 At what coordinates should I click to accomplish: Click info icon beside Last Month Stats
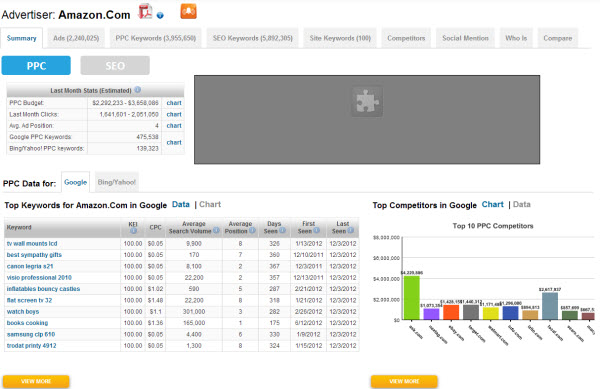(138, 90)
